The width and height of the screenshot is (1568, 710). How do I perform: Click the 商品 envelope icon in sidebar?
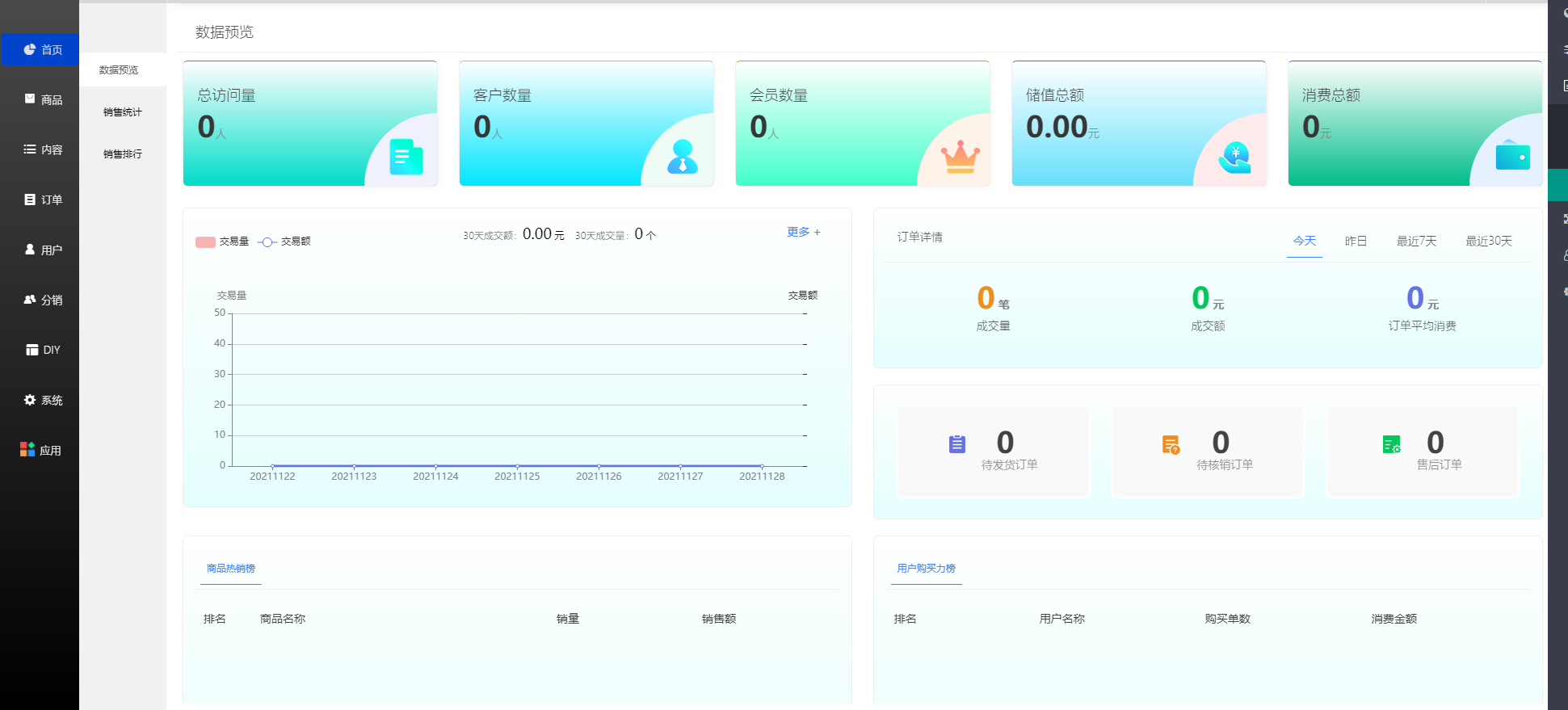[30, 99]
